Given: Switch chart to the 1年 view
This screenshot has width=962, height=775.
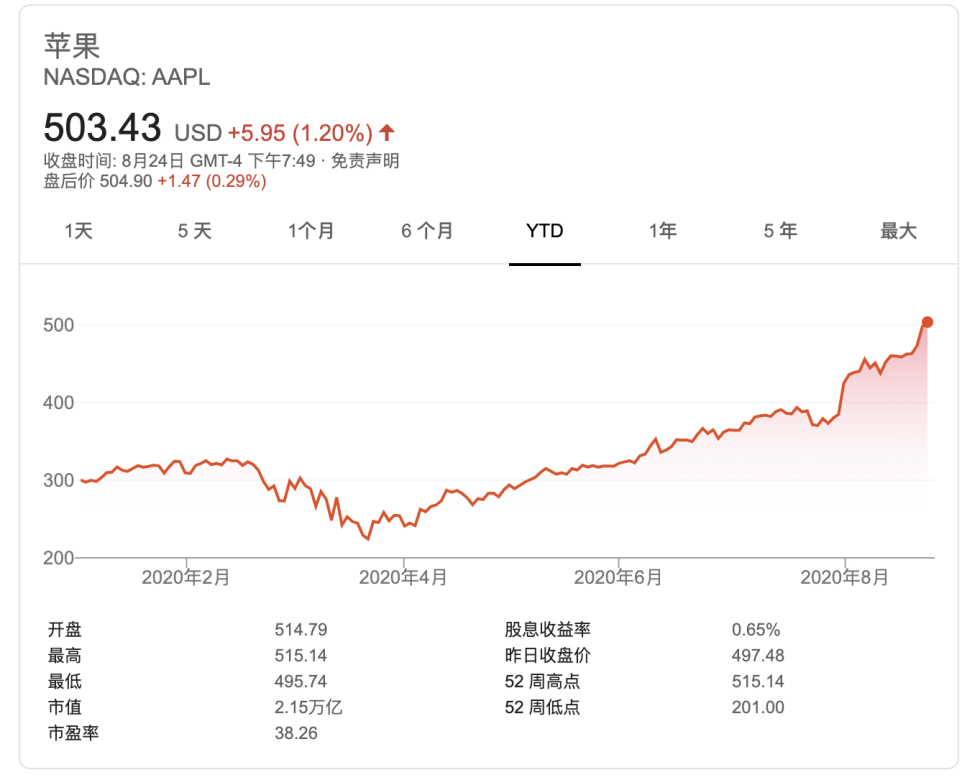Looking at the screenshot, I should pyautogui.click(x=662, y=231).
